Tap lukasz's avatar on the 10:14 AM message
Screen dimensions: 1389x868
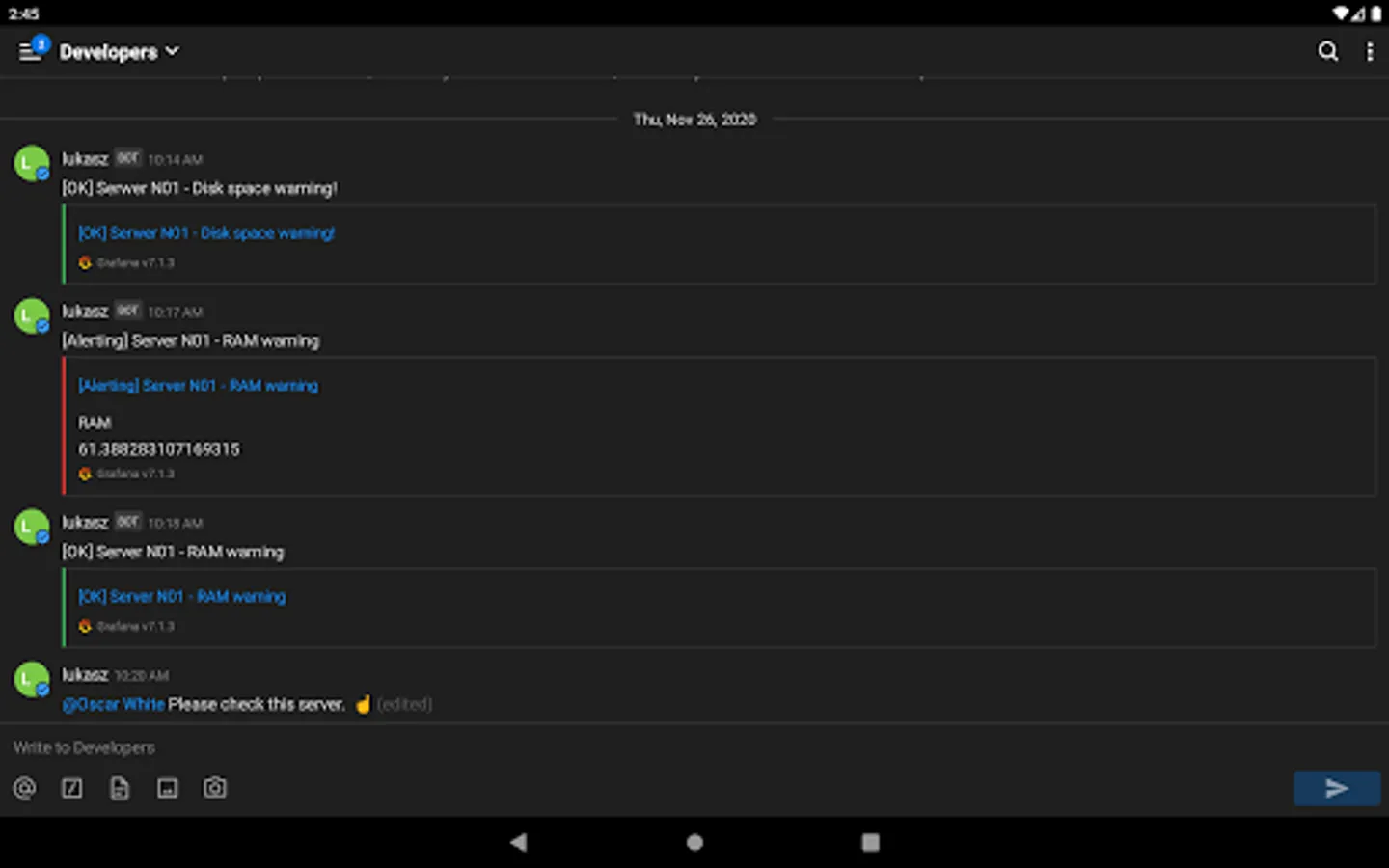click(32, 163)
